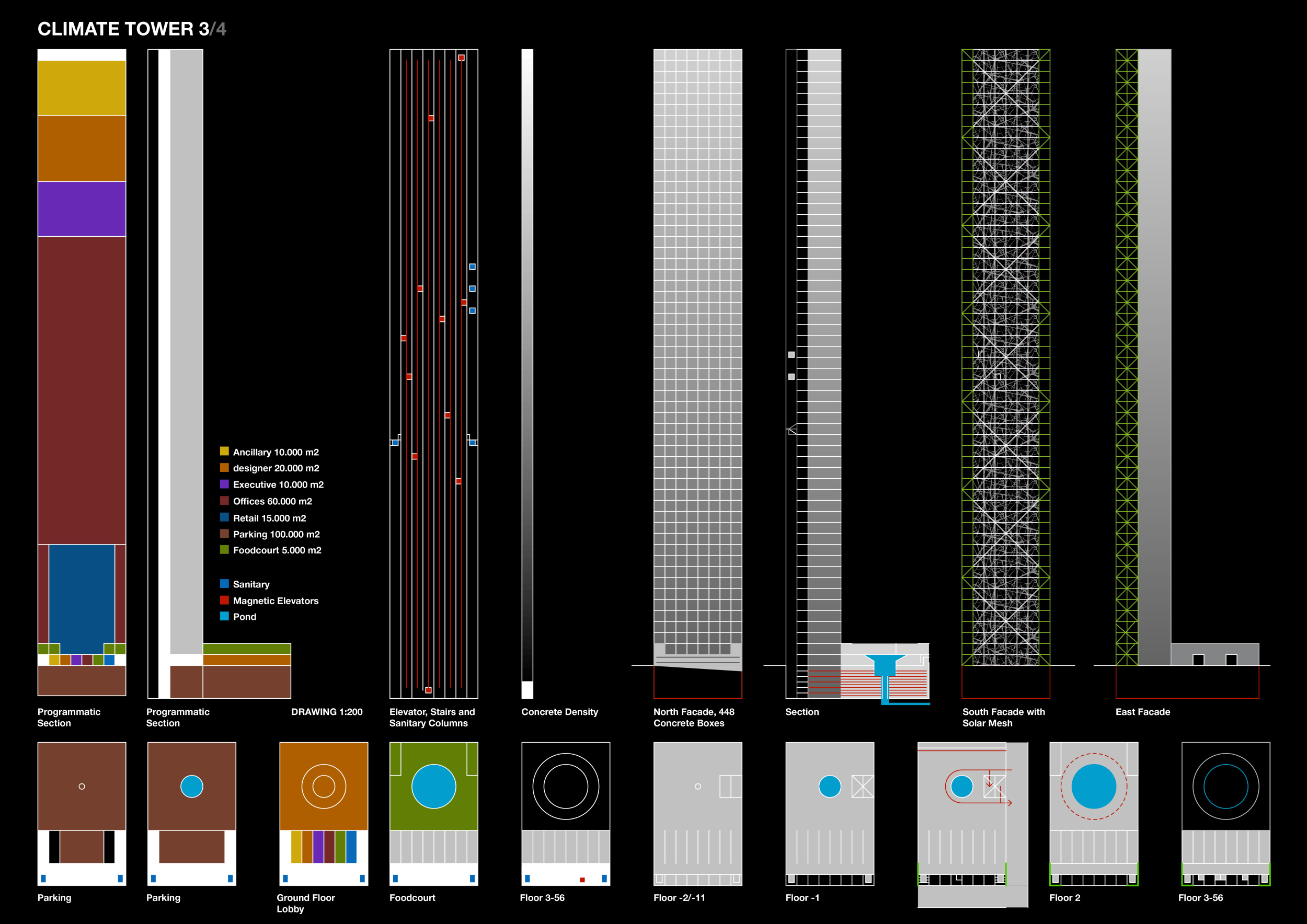Click the Foodcourt green legend swatch

[224, 550]
